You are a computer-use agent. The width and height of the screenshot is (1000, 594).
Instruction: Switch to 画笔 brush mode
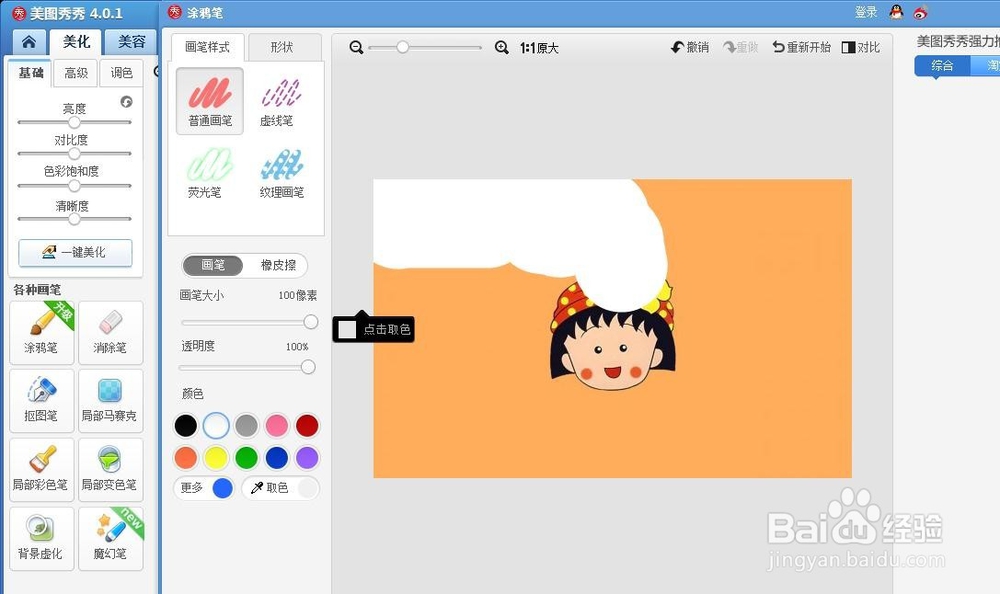(213, 265)
